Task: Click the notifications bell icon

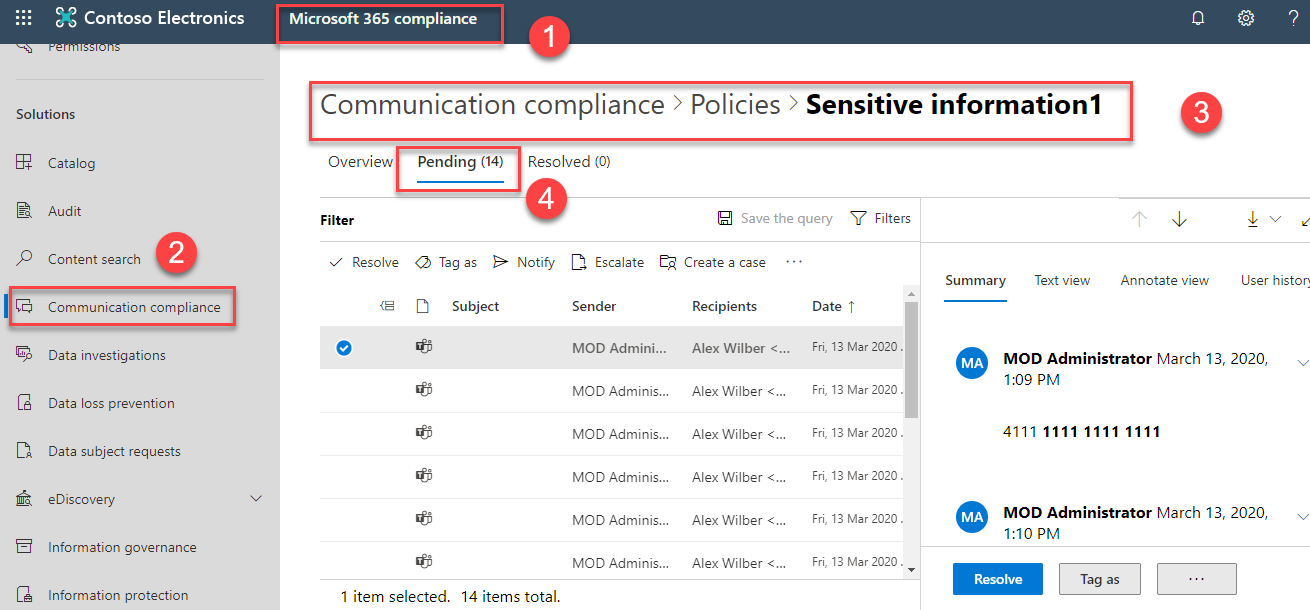Action: pyautogui.click(x=1198, y=18)
